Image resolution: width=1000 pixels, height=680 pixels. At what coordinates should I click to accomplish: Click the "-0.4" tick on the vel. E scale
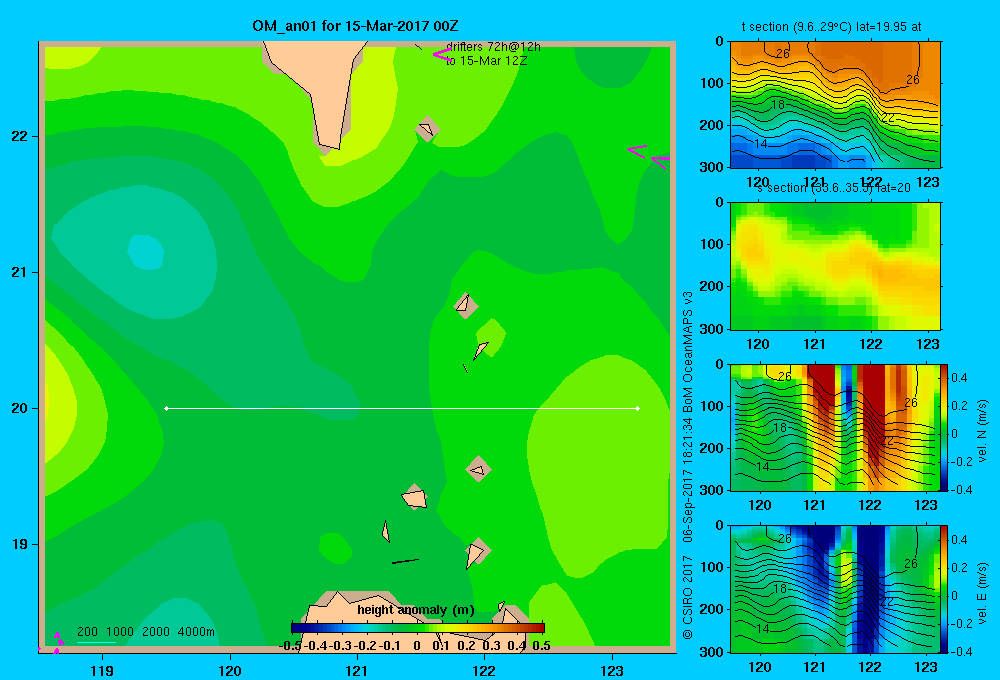[961, 651]
